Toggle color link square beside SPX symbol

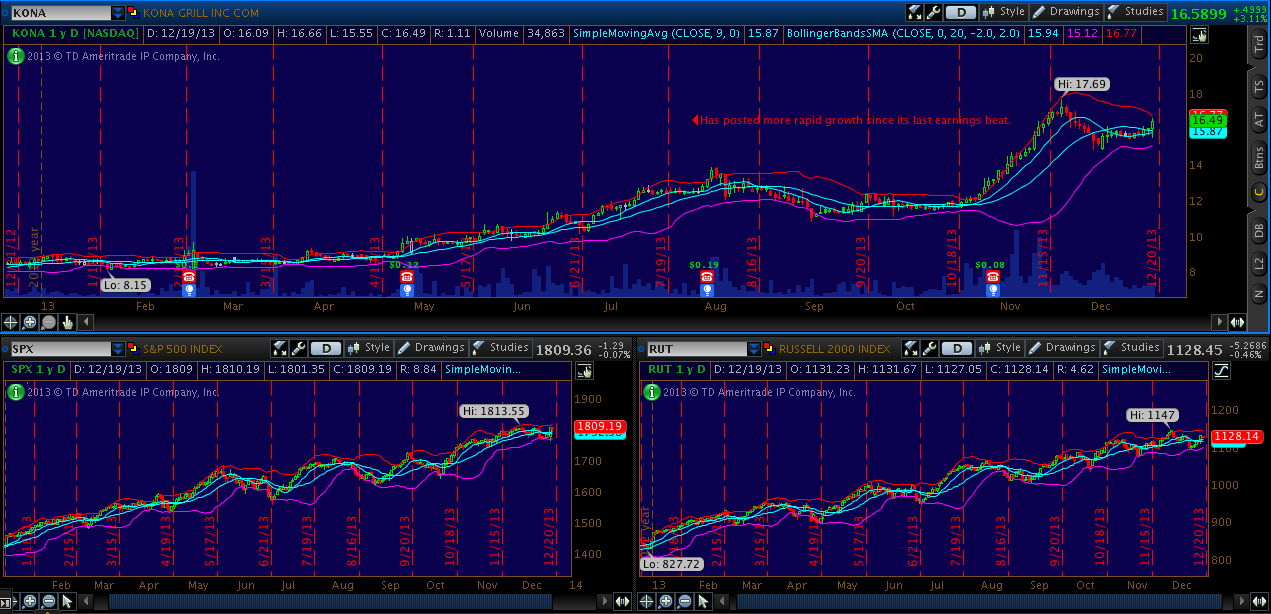(134, 349)
